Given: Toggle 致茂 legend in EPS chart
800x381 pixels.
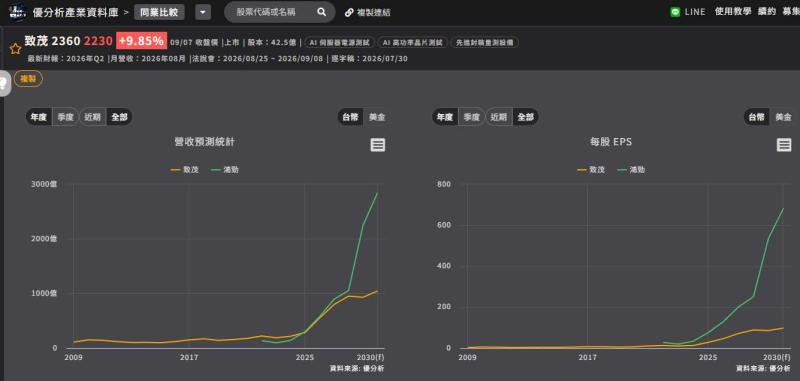Looking at the screenshot, I should [x=591, y=170].
